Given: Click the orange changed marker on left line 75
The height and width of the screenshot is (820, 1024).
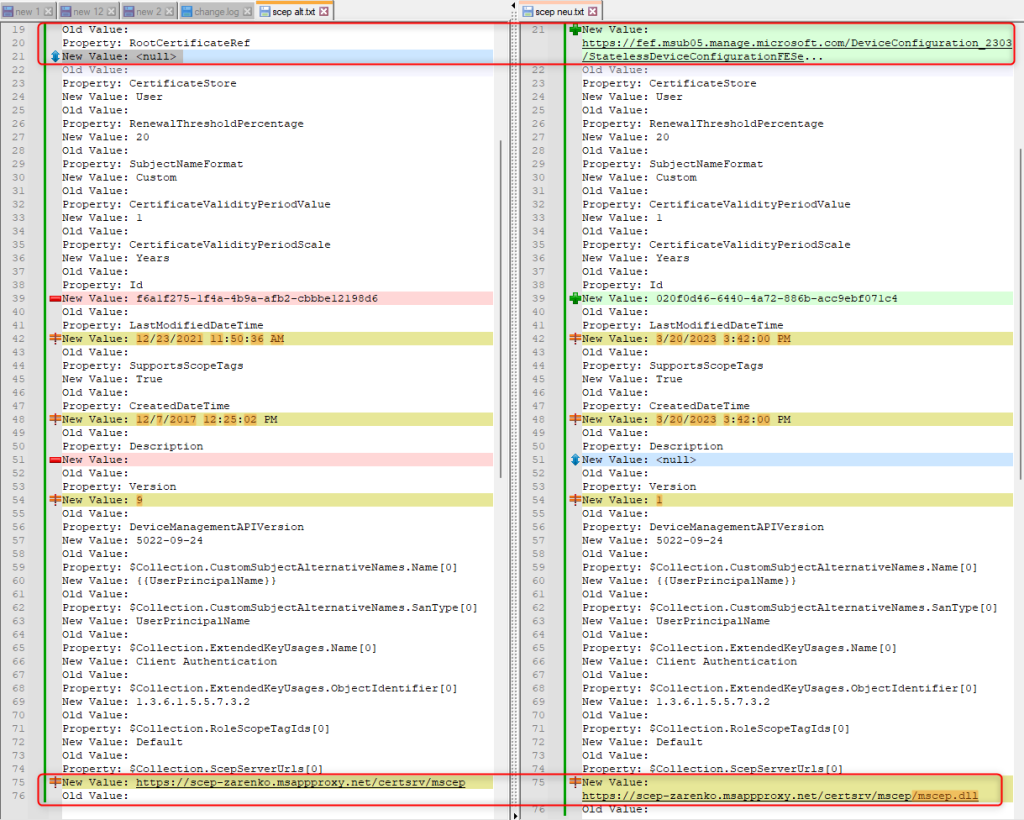Looking at the screenshot, I should click(55, 781).
